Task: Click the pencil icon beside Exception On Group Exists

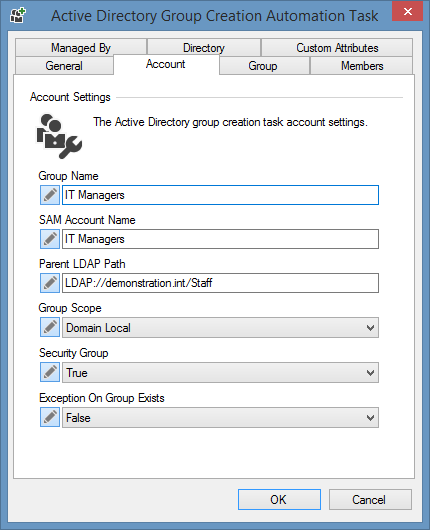Action: coord(50,417)
